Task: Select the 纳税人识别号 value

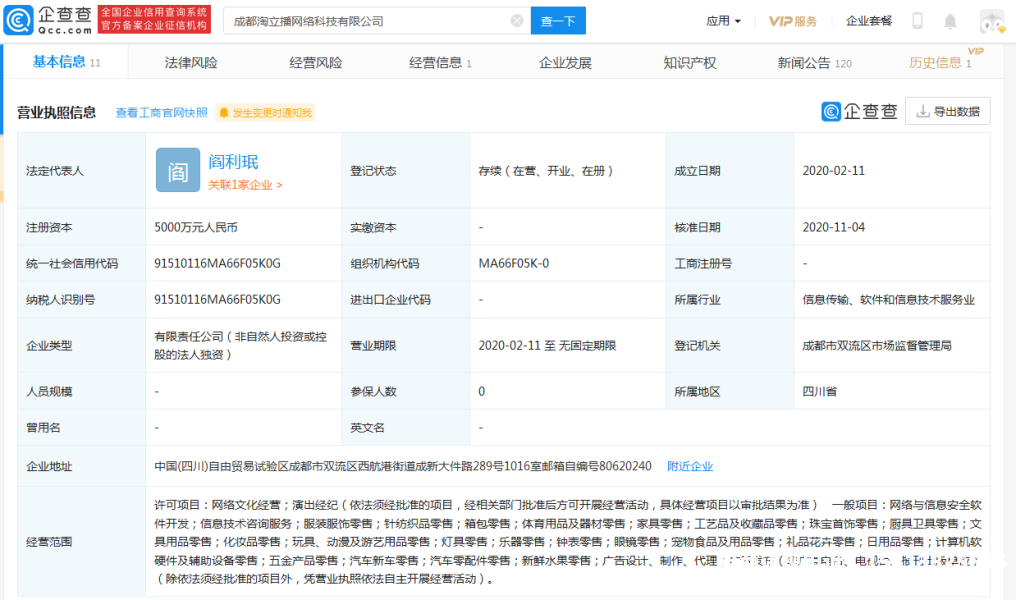Action: (217, 299)
